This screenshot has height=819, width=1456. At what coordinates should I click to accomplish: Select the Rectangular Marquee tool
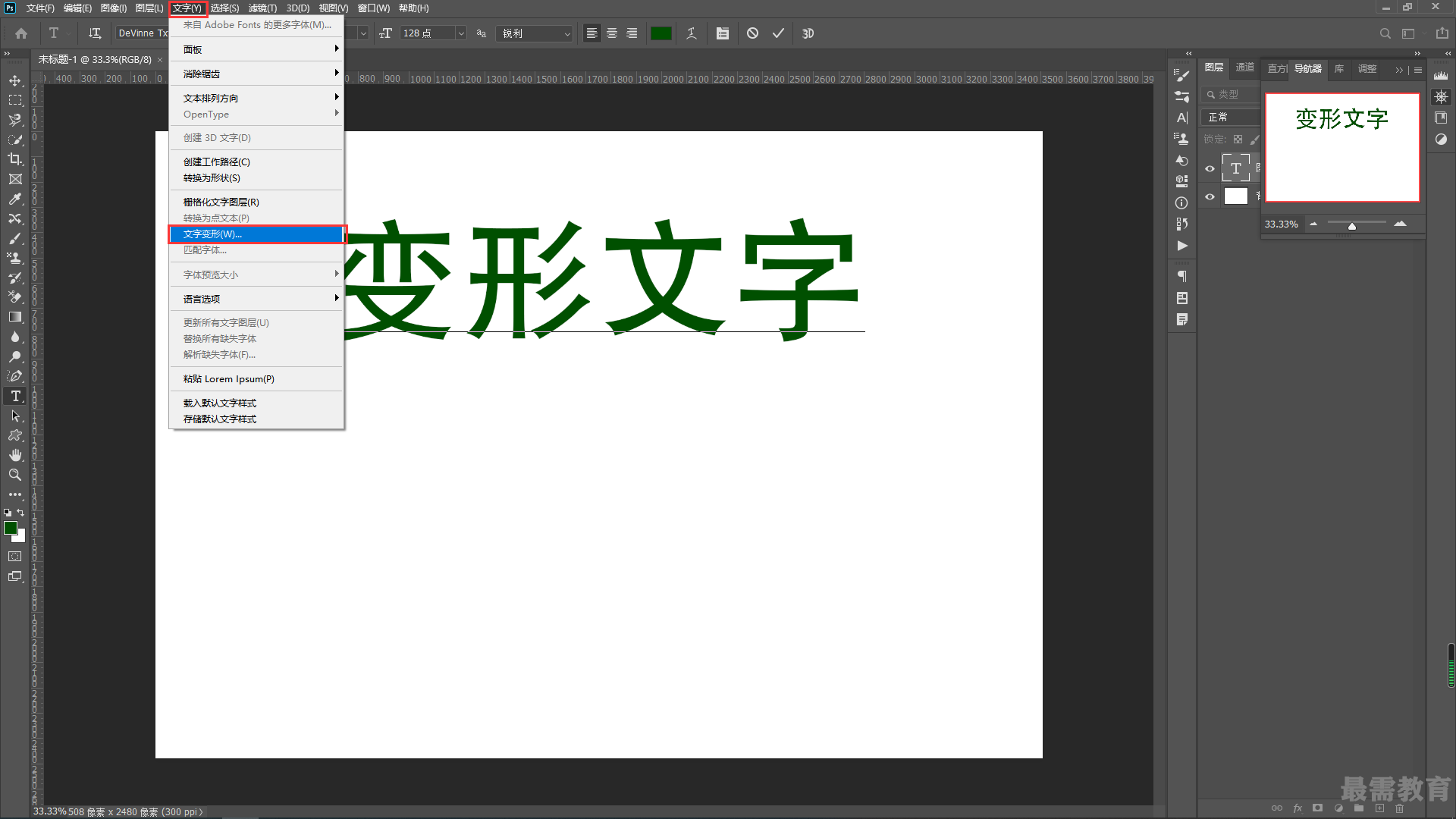tap(15, 100)
